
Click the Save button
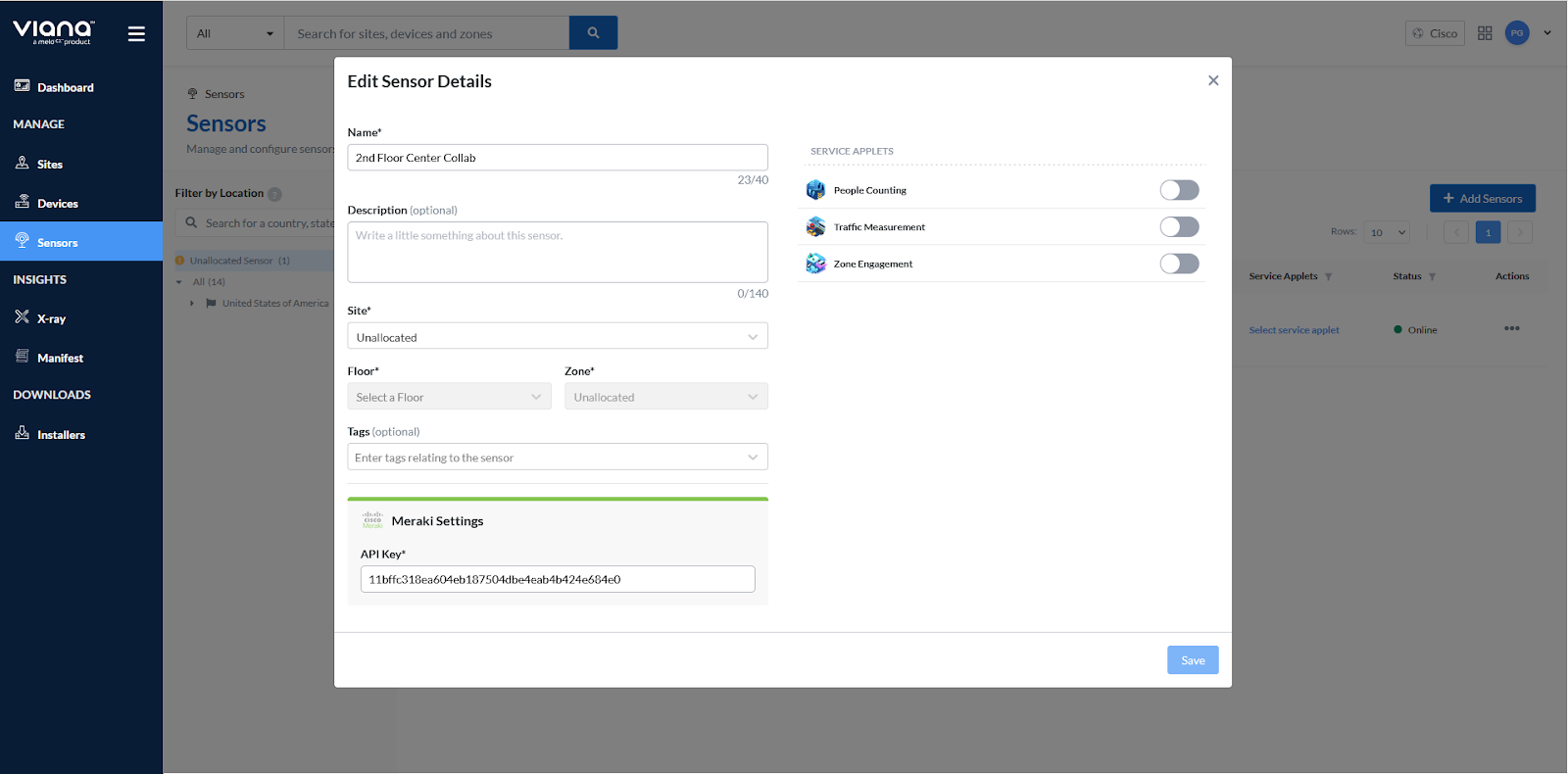1193,660
